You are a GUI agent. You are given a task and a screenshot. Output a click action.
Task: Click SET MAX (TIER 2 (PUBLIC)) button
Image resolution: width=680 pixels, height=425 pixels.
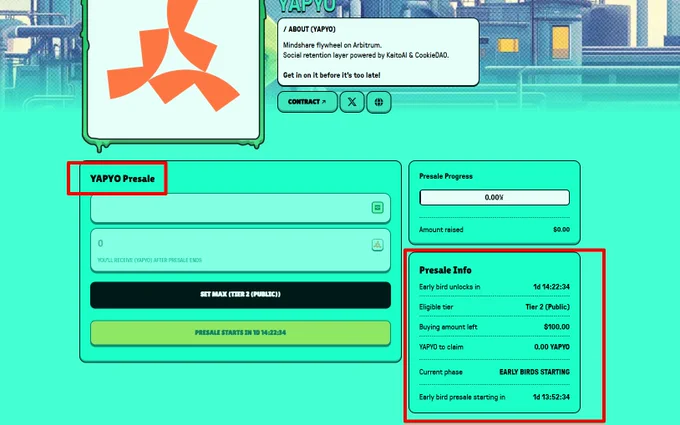click(x=240, y=294)
